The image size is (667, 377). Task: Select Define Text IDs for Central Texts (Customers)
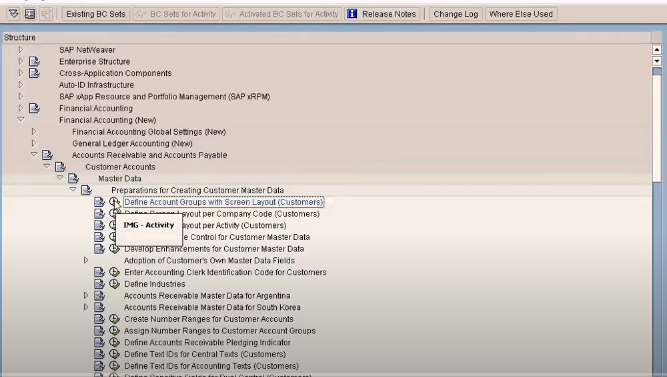[205, 354]
